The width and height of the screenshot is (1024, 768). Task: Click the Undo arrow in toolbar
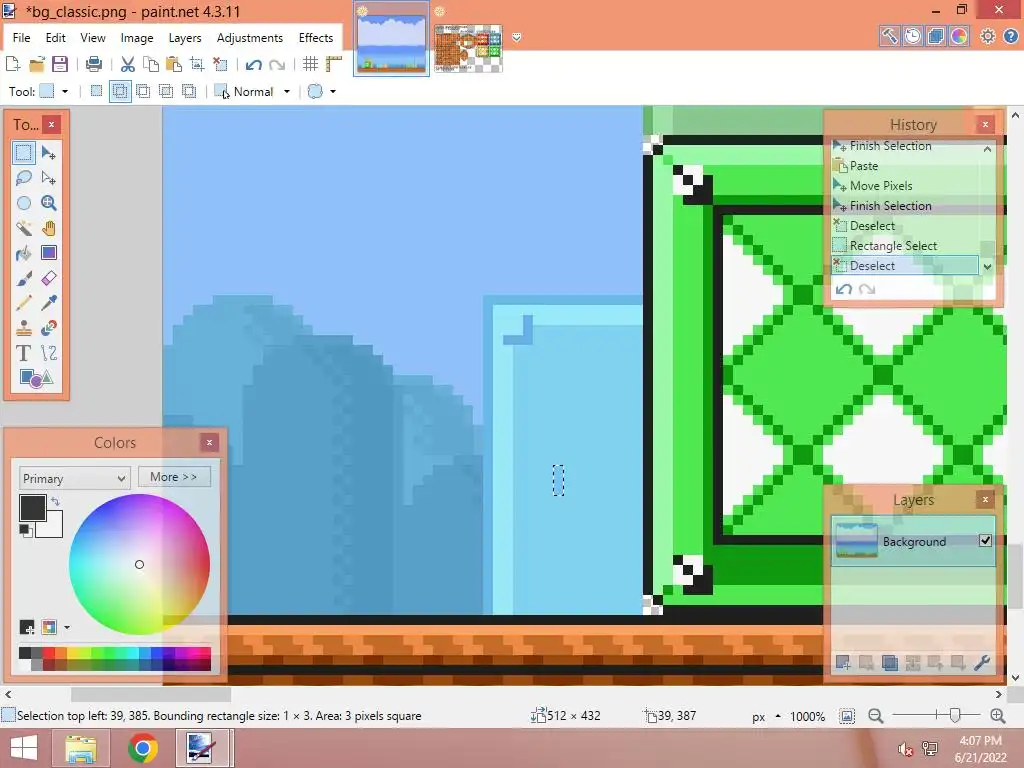253,64
